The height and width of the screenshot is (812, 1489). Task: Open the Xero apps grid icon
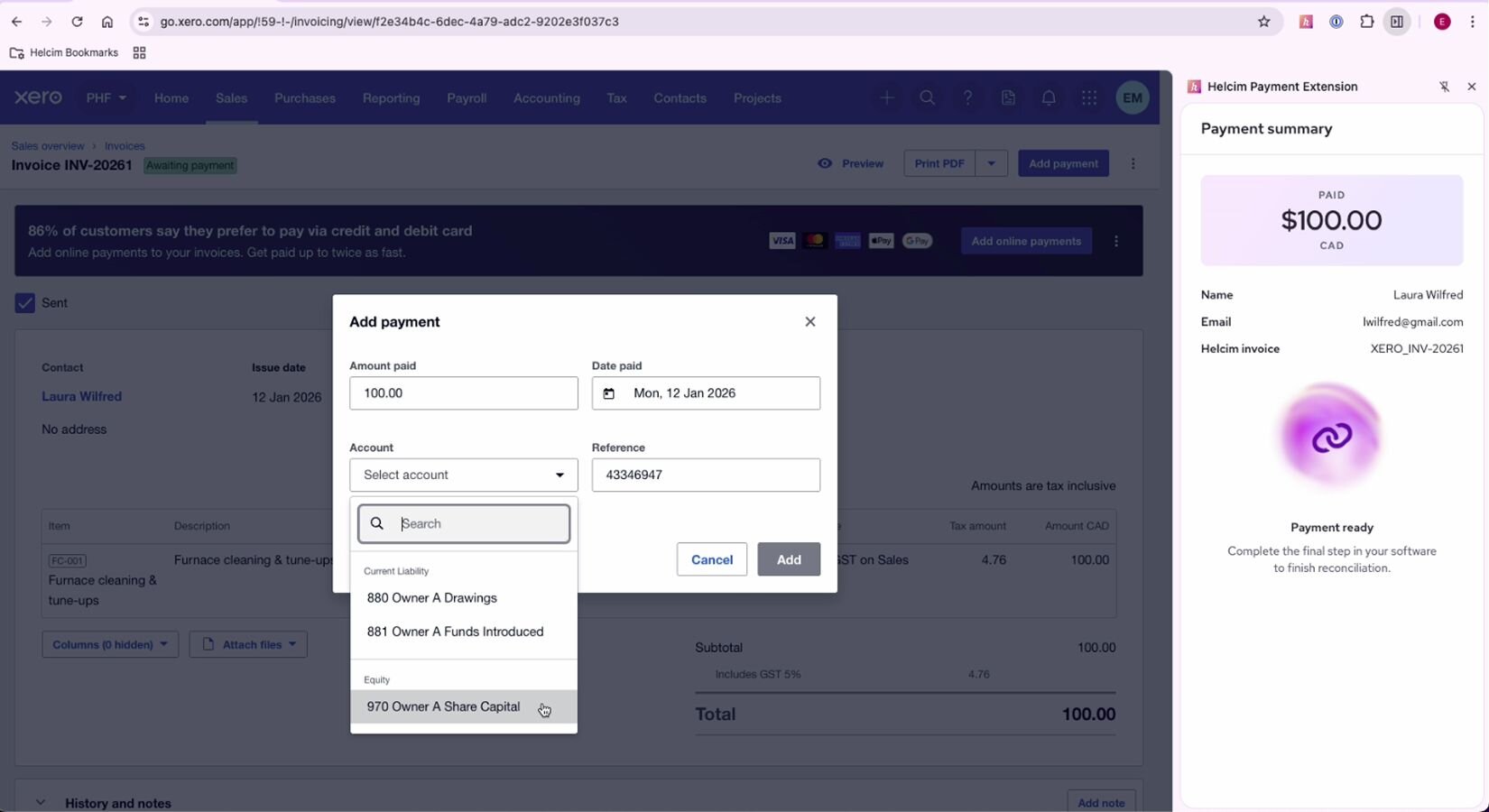tap(1089, 97)
